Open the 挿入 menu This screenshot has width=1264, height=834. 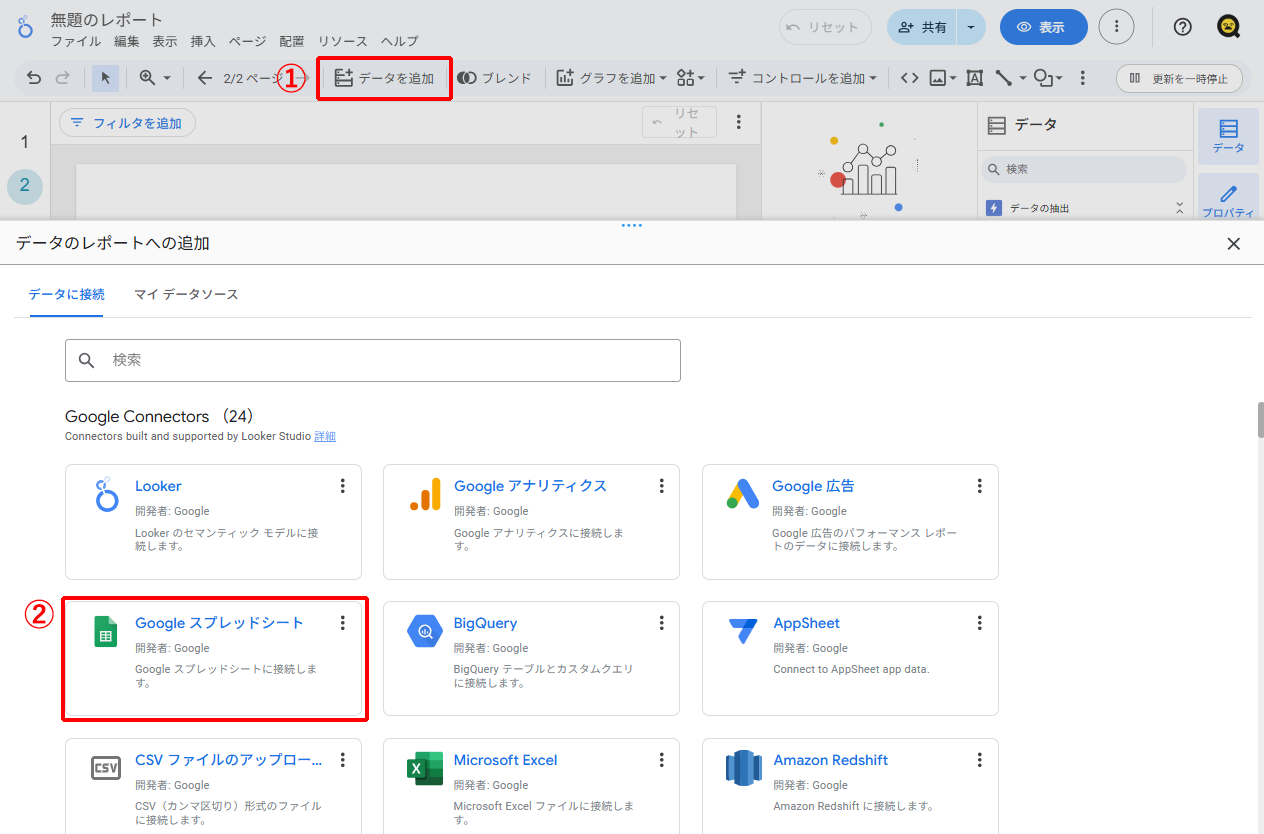click(x=203, y=41)
